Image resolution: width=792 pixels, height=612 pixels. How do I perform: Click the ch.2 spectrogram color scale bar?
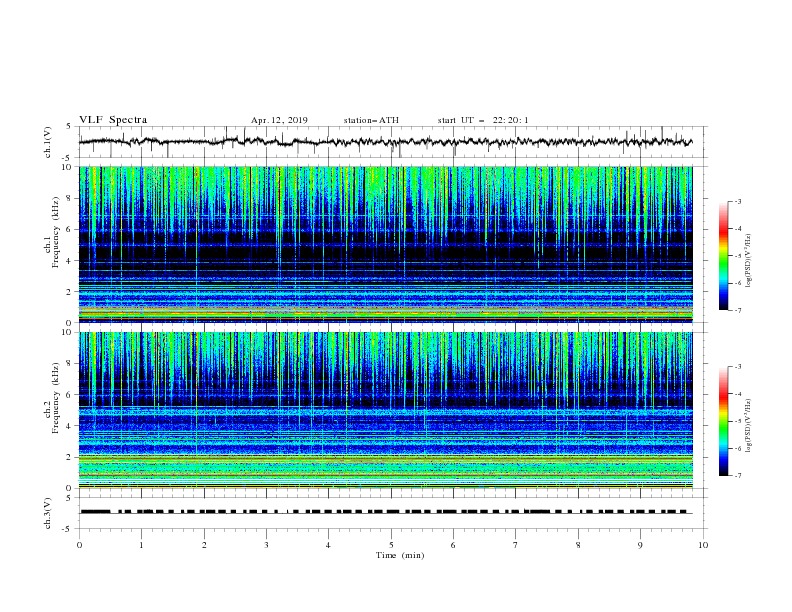(x=723, y=421)
